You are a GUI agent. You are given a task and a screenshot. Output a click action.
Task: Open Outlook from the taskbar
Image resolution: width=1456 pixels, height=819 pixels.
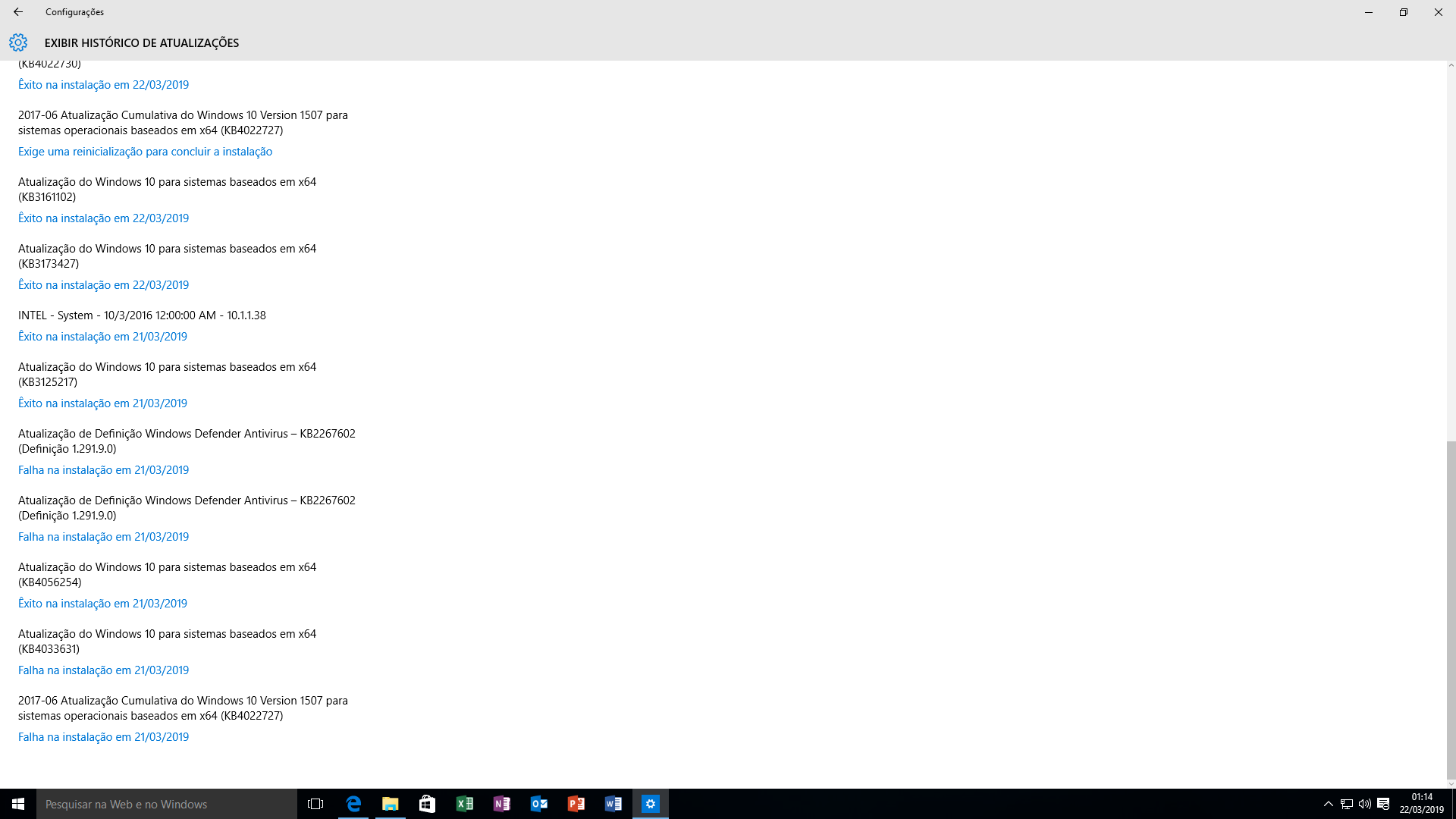tap(539, 804)
